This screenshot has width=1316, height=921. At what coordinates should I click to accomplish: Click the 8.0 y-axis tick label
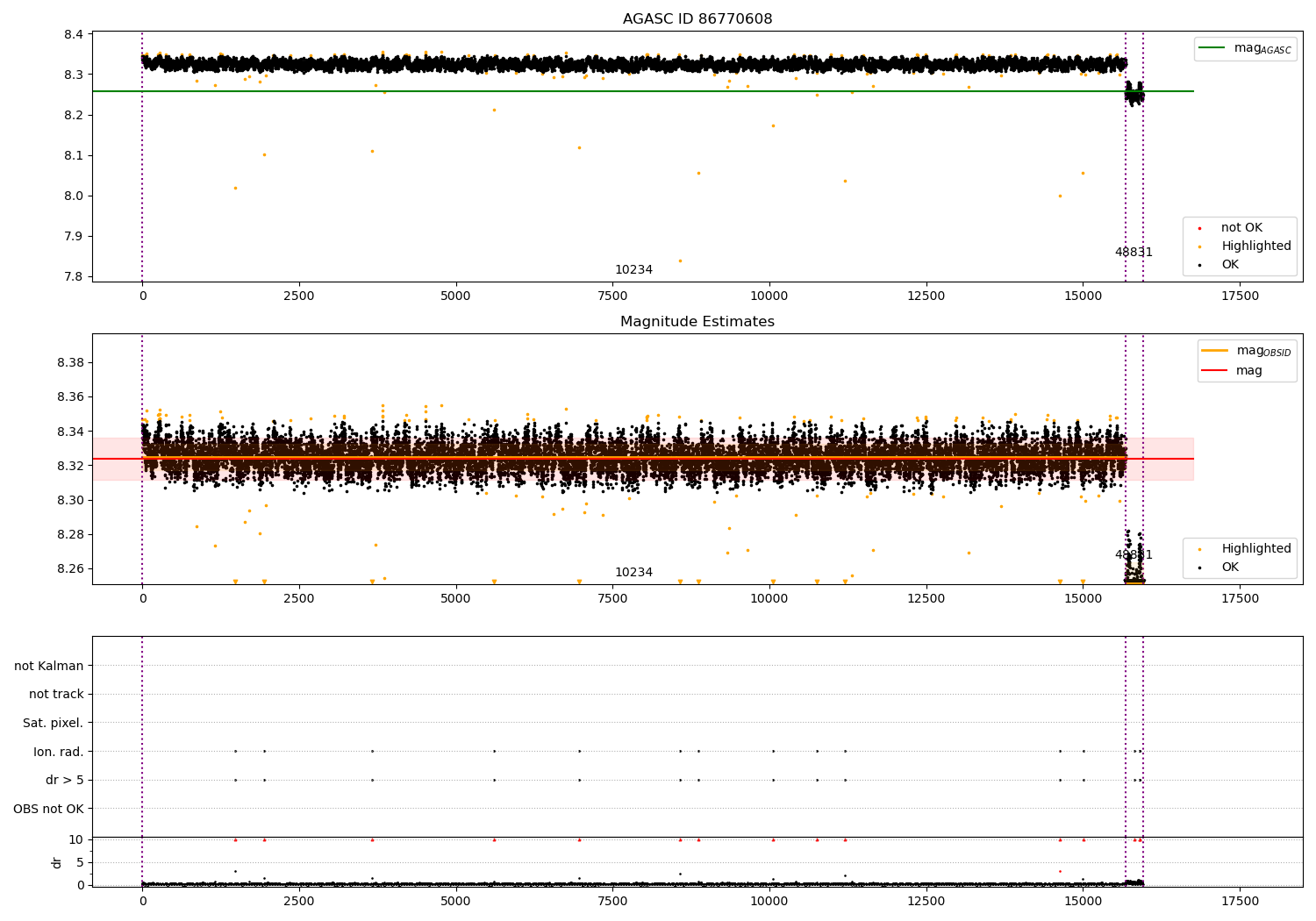(x=75, y=196)
